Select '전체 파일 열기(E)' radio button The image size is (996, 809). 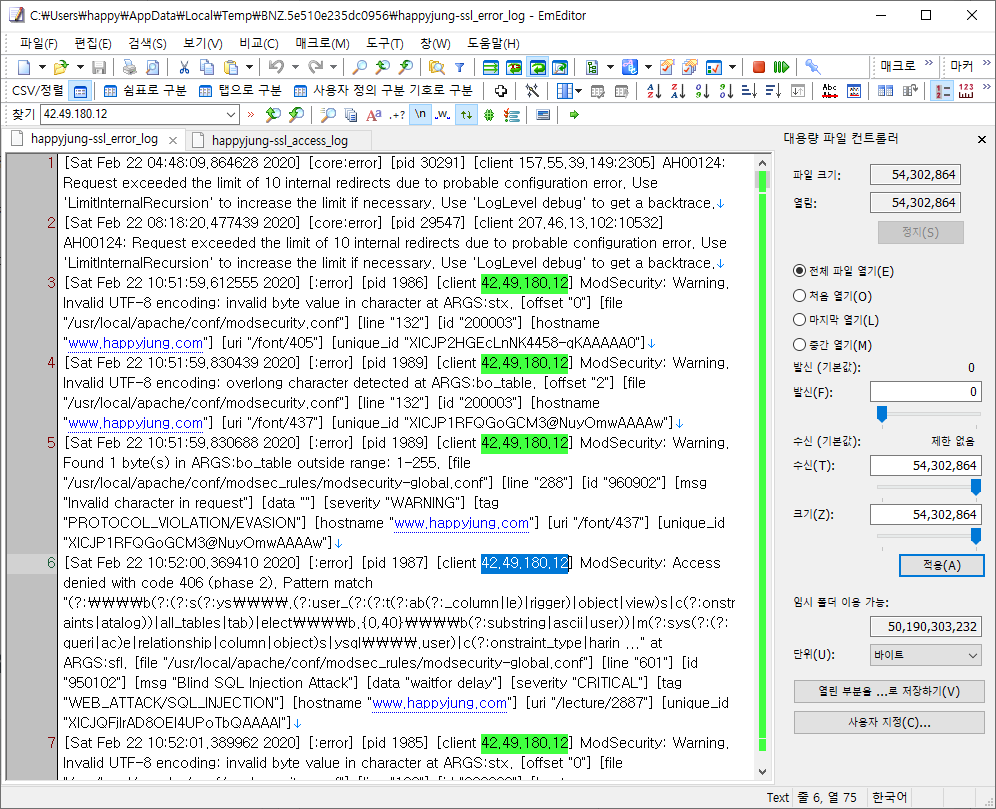click(x=799, y=271)
